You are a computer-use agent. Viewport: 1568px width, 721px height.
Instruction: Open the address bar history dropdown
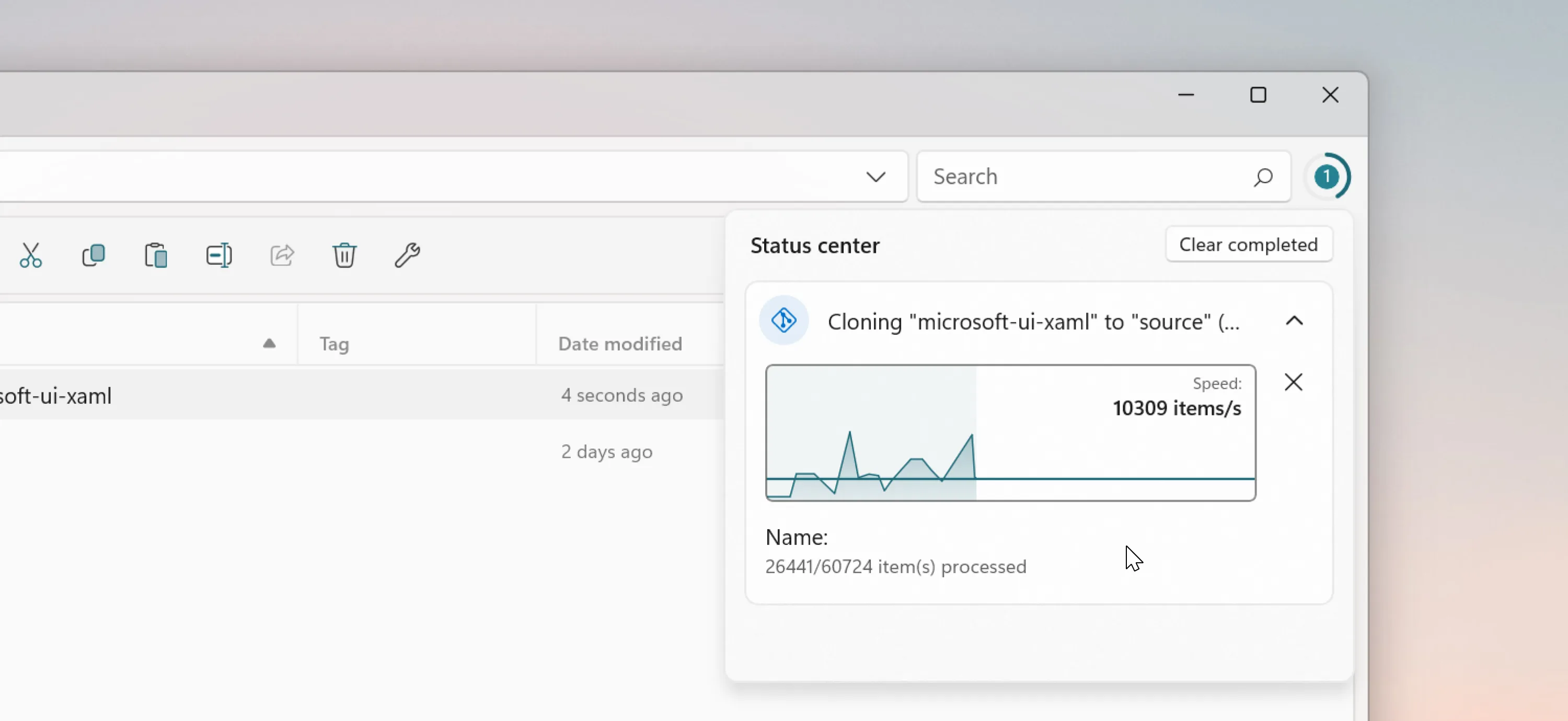[876, 177]
